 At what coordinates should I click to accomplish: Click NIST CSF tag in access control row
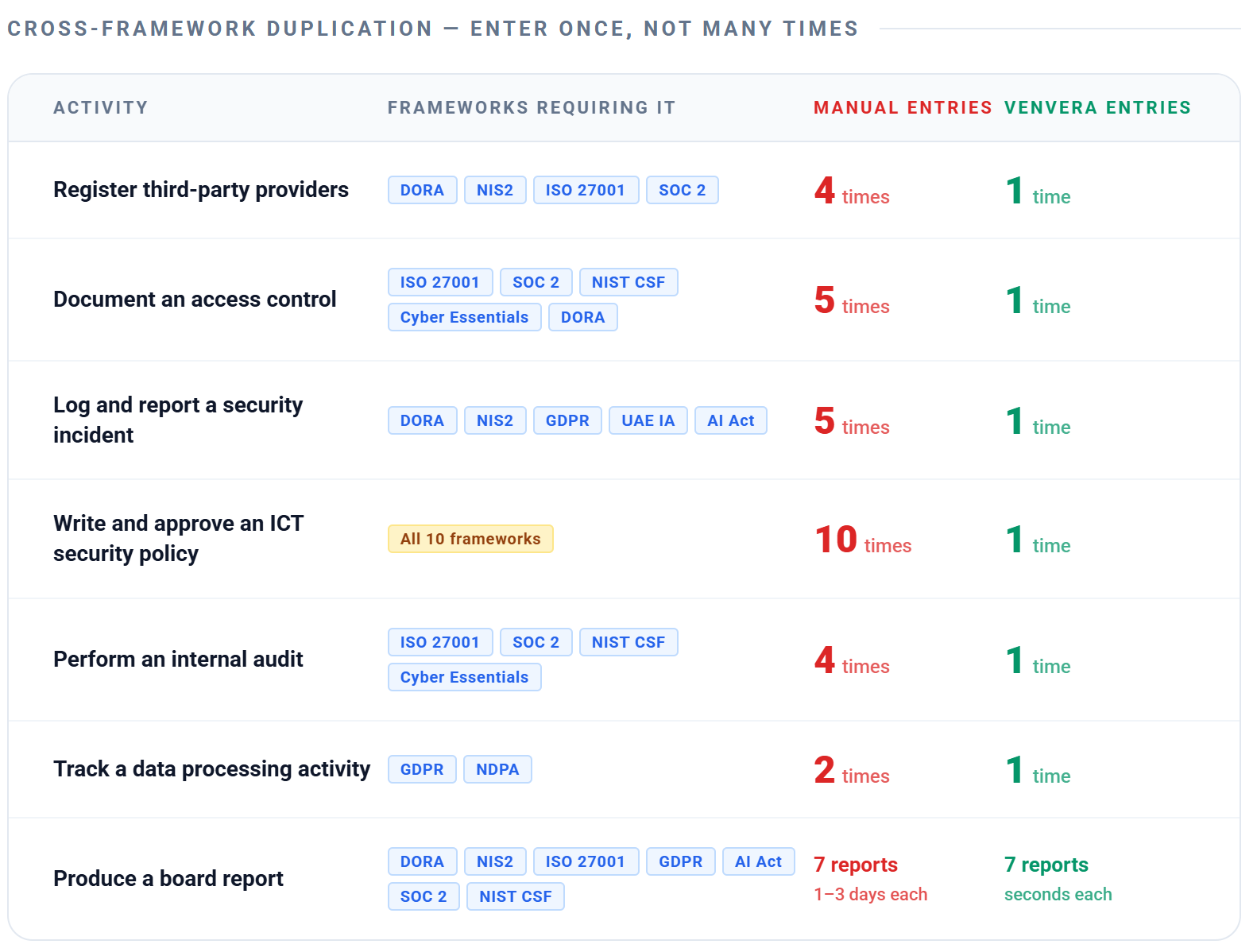pyautogui.click(x=628, y=282)
